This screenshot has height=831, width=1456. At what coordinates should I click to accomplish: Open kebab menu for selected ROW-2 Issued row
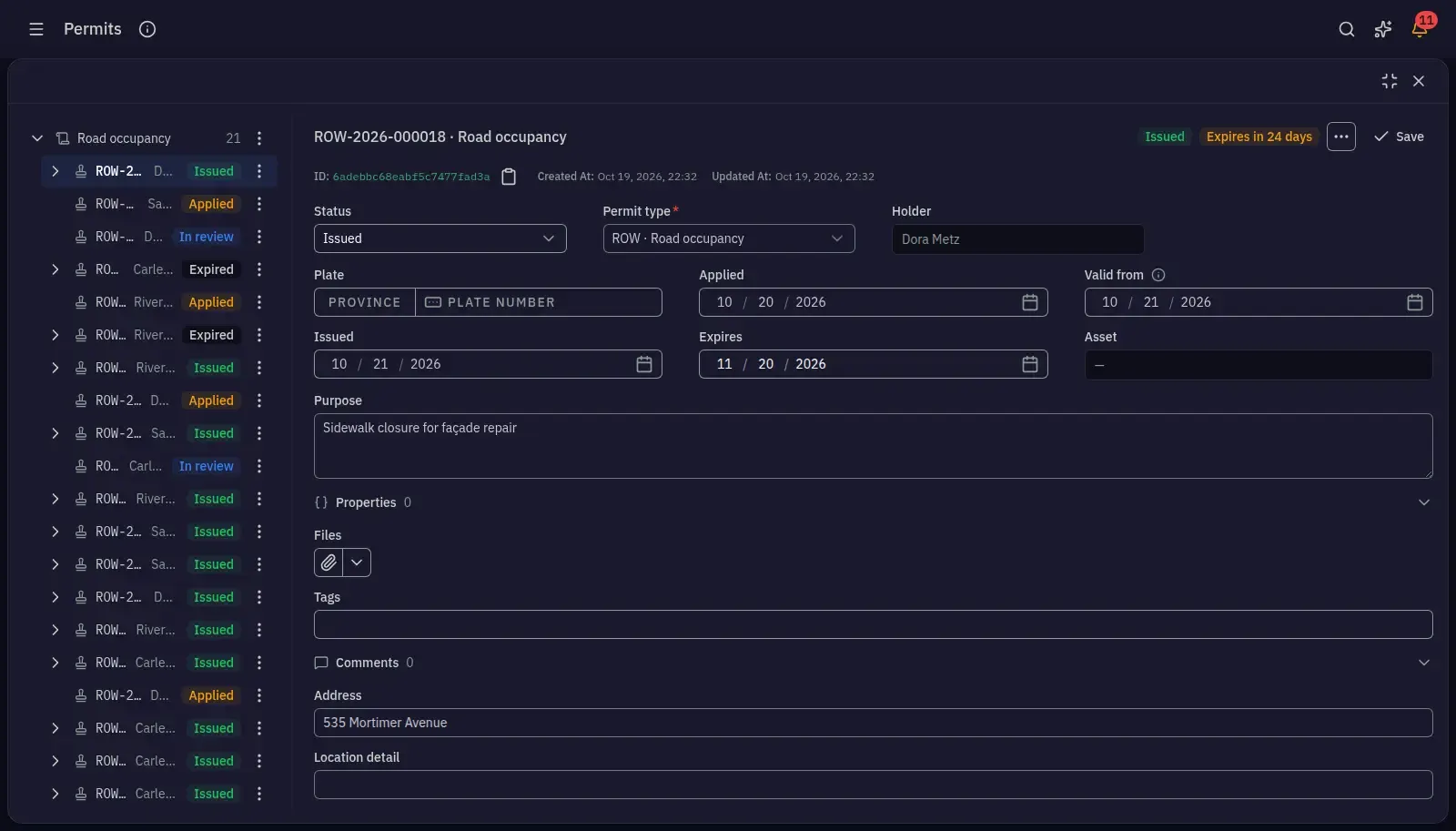tap(259, 171)
